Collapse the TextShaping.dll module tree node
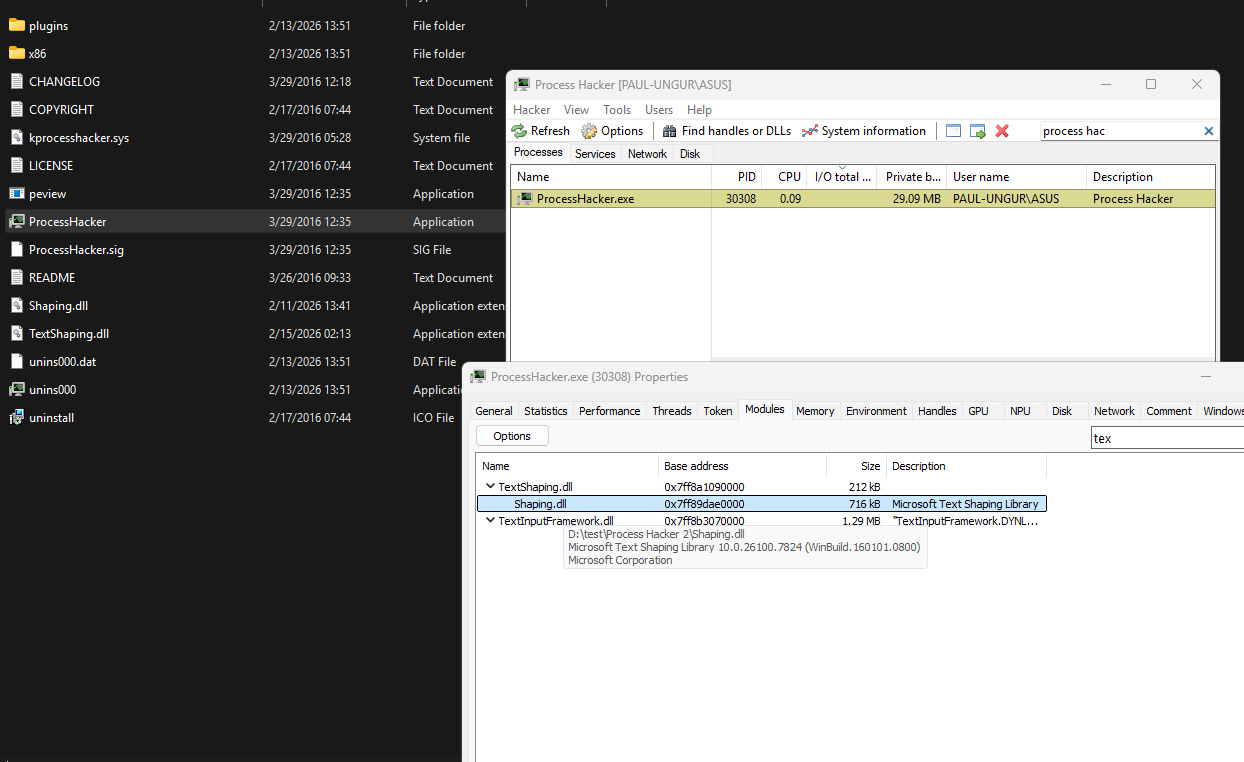The width and height of the screenshot is (1244, 762). 490,487
